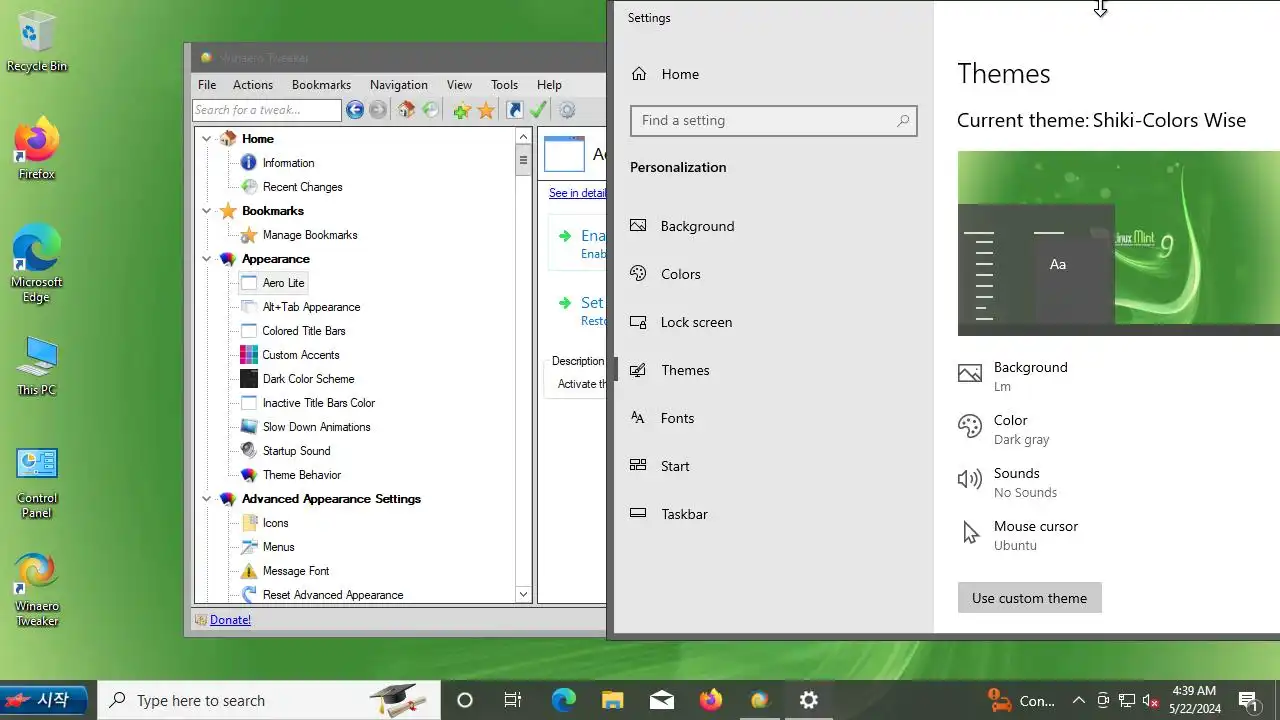
Task: Select the Firefox desktop shortcut
Action: 37,150
